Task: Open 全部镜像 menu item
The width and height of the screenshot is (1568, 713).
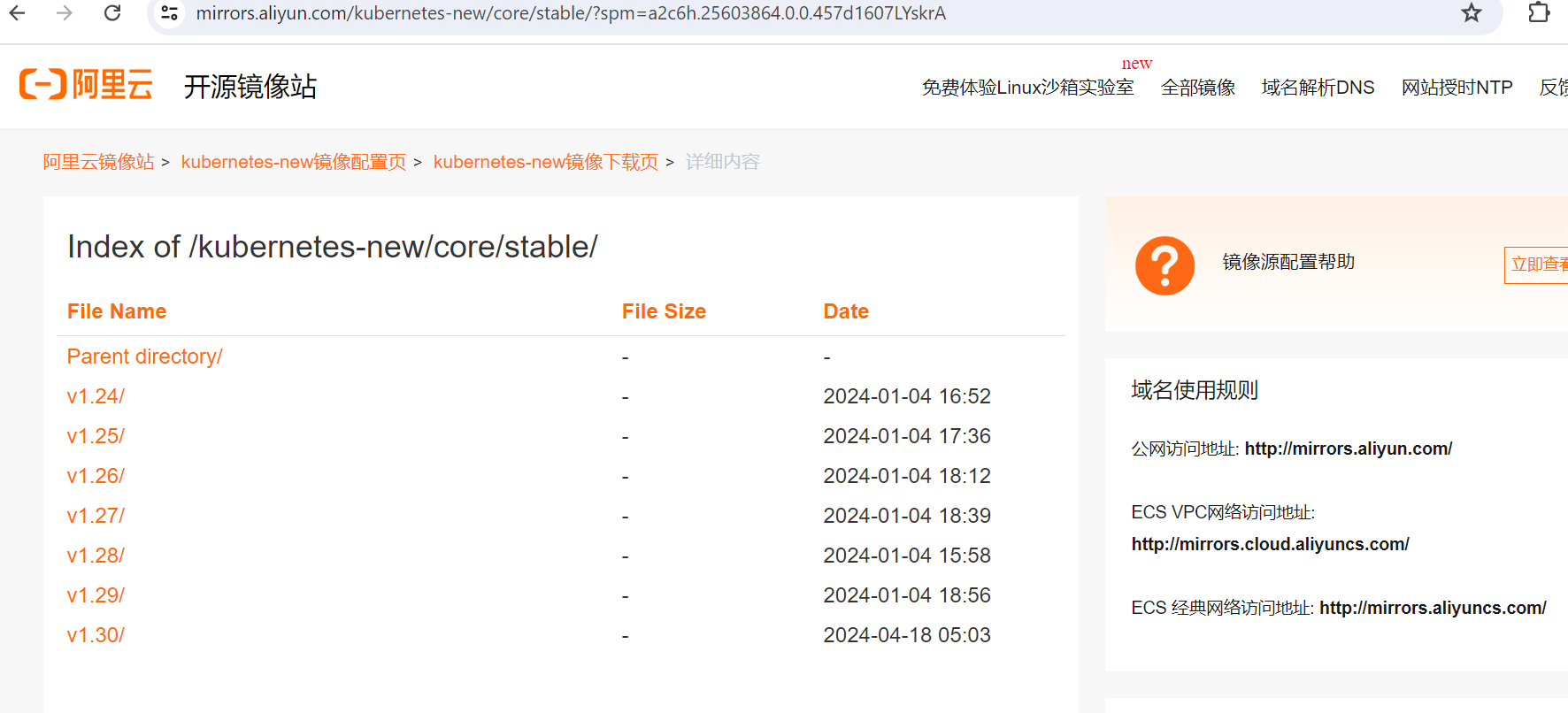Action: pos(1198,88)
